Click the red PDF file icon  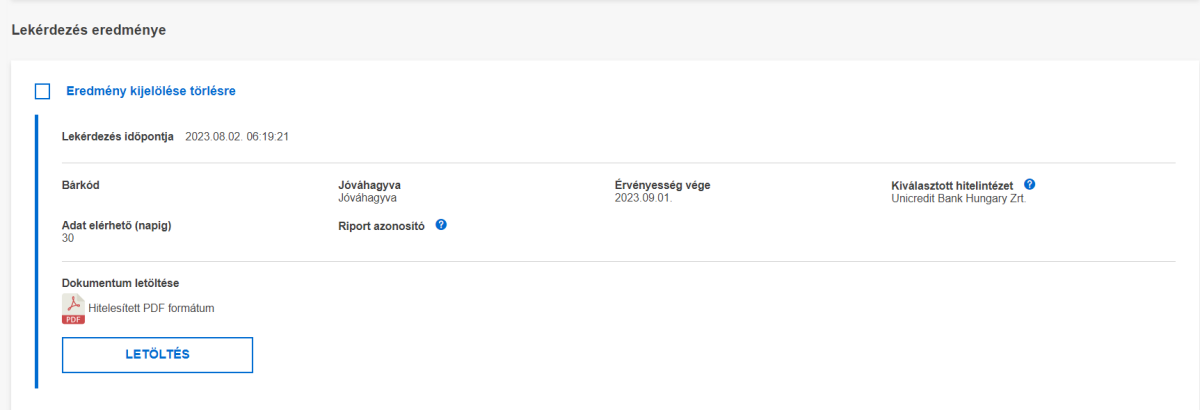[73, 309]
